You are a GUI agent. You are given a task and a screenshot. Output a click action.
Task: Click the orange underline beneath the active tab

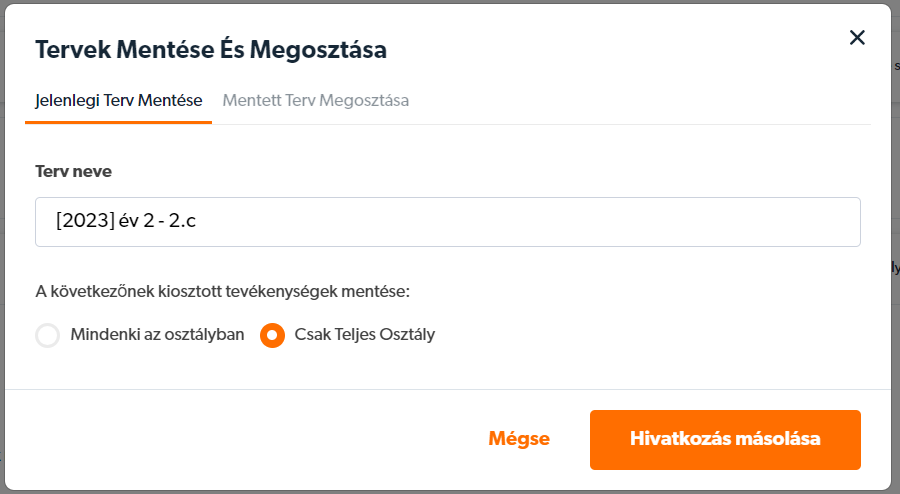tap(118, 122)
